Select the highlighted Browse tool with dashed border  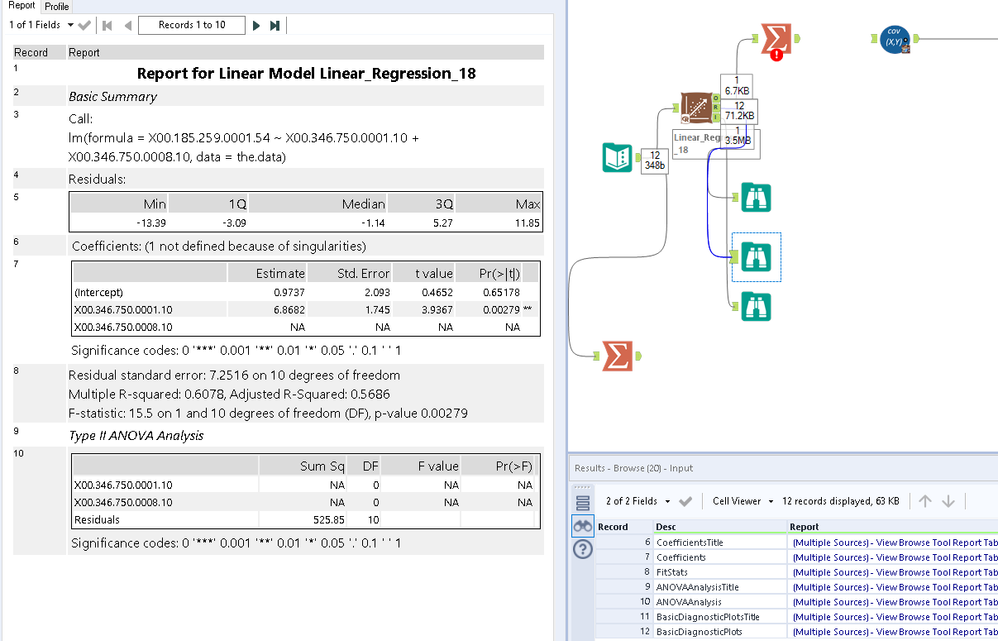755,257
